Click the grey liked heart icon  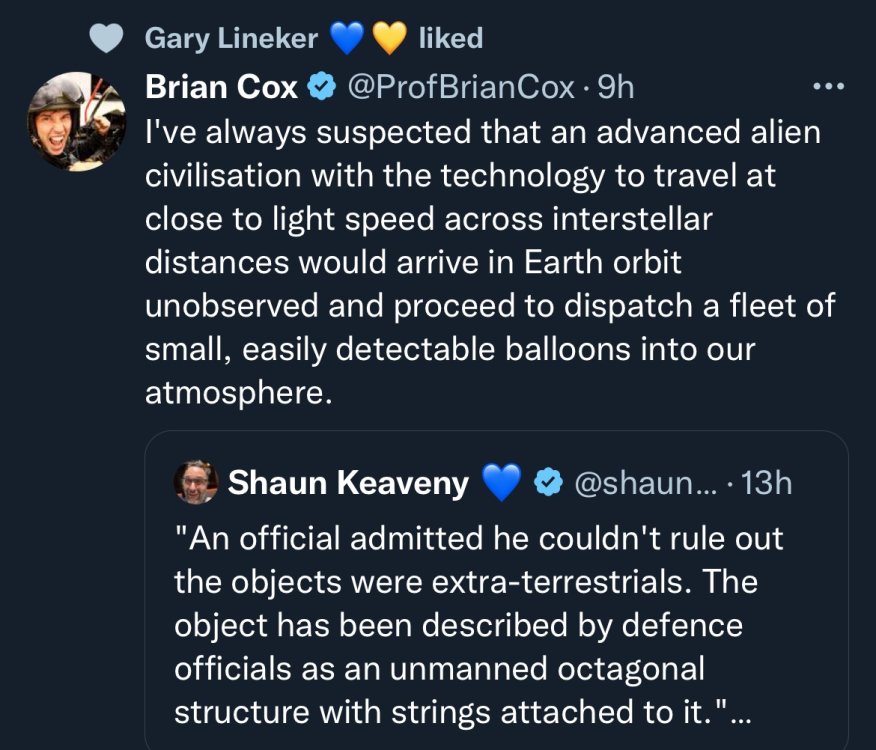106,39
